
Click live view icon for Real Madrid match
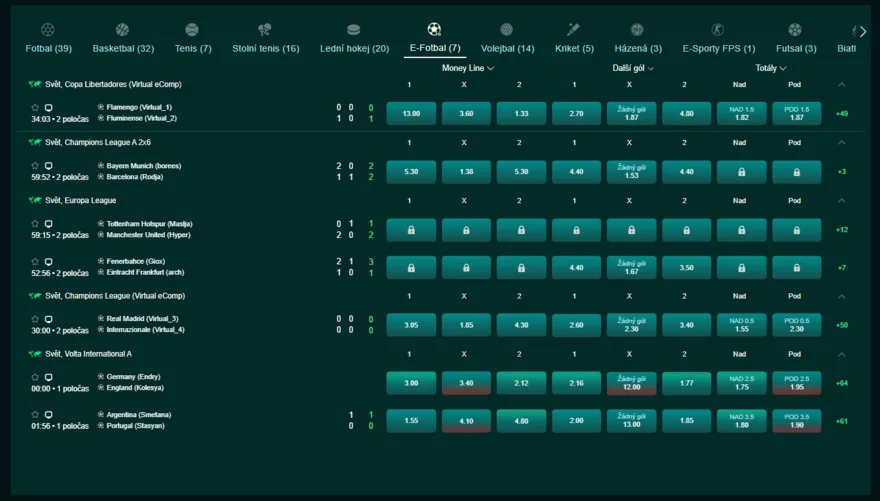click(x=48, y=320)
